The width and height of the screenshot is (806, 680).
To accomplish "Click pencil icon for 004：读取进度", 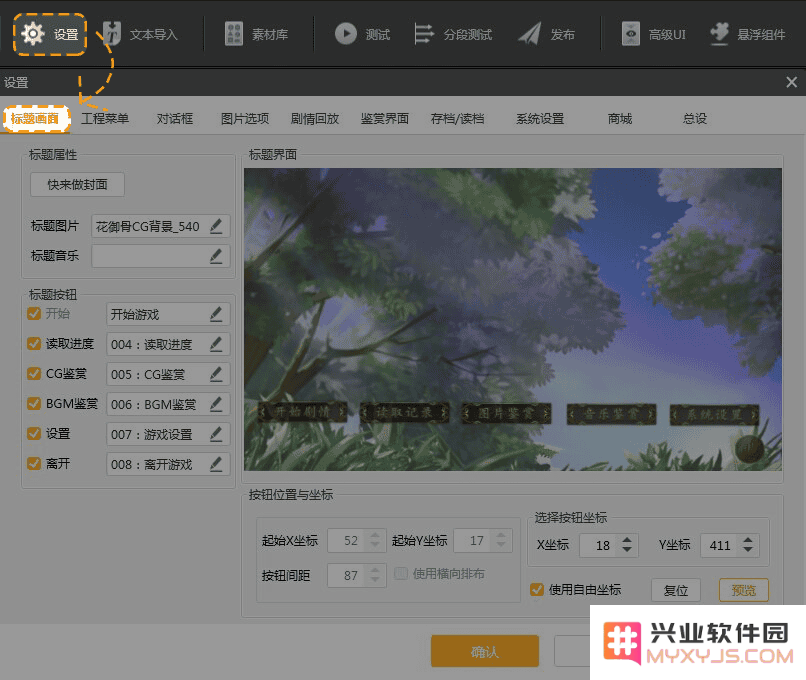I will click(x=216, y=344).
